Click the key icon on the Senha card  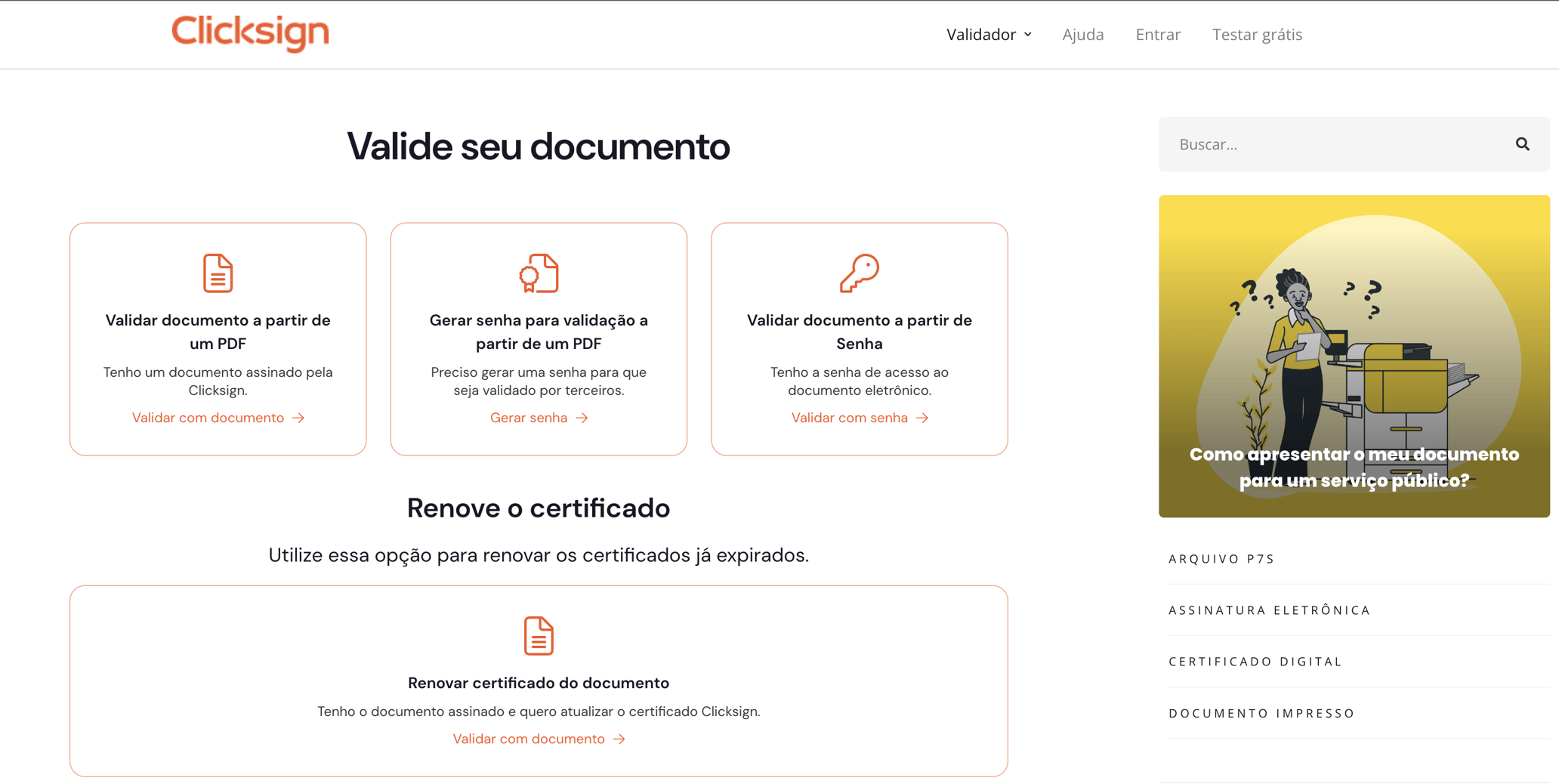tap(859, 273)
